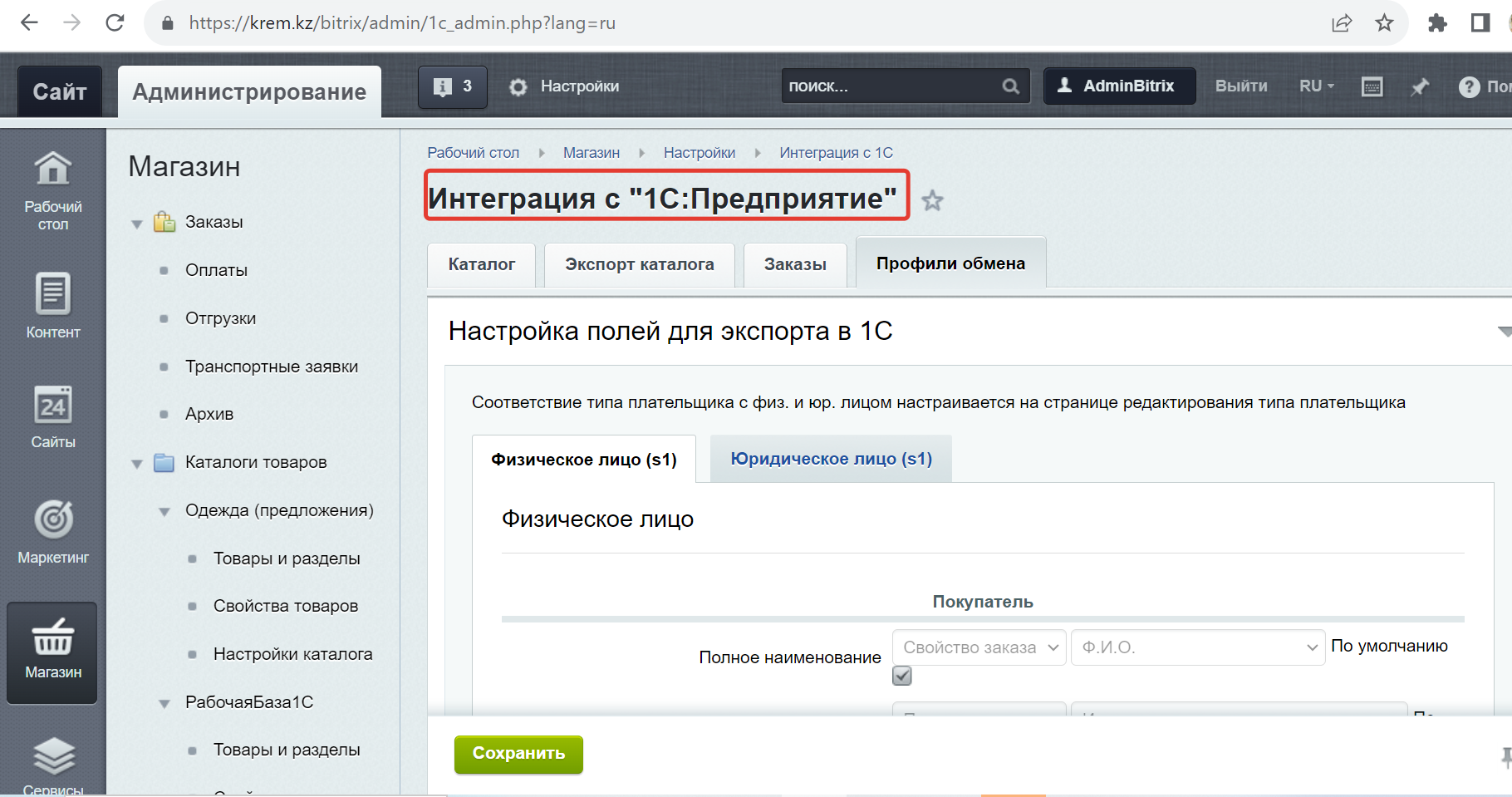Click the browser forward arrow
This screenshot has height=797, width=1512.
click(x=72, y=22)
